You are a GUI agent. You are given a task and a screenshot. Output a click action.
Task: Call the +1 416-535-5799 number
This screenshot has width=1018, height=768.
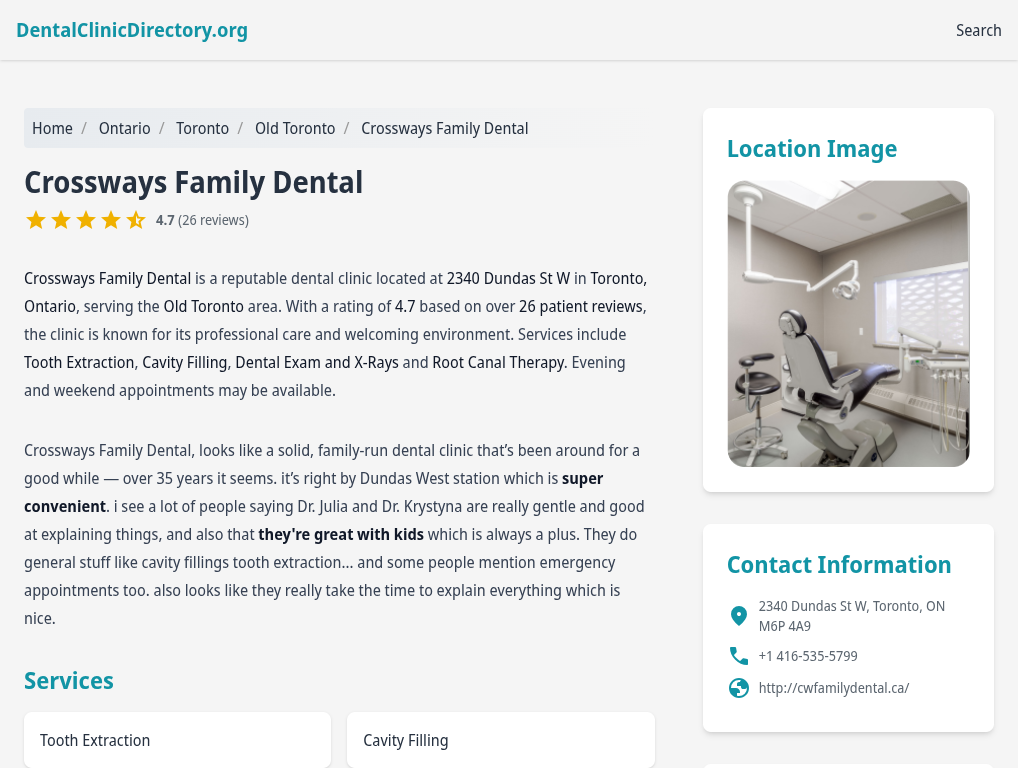point(808,656)
